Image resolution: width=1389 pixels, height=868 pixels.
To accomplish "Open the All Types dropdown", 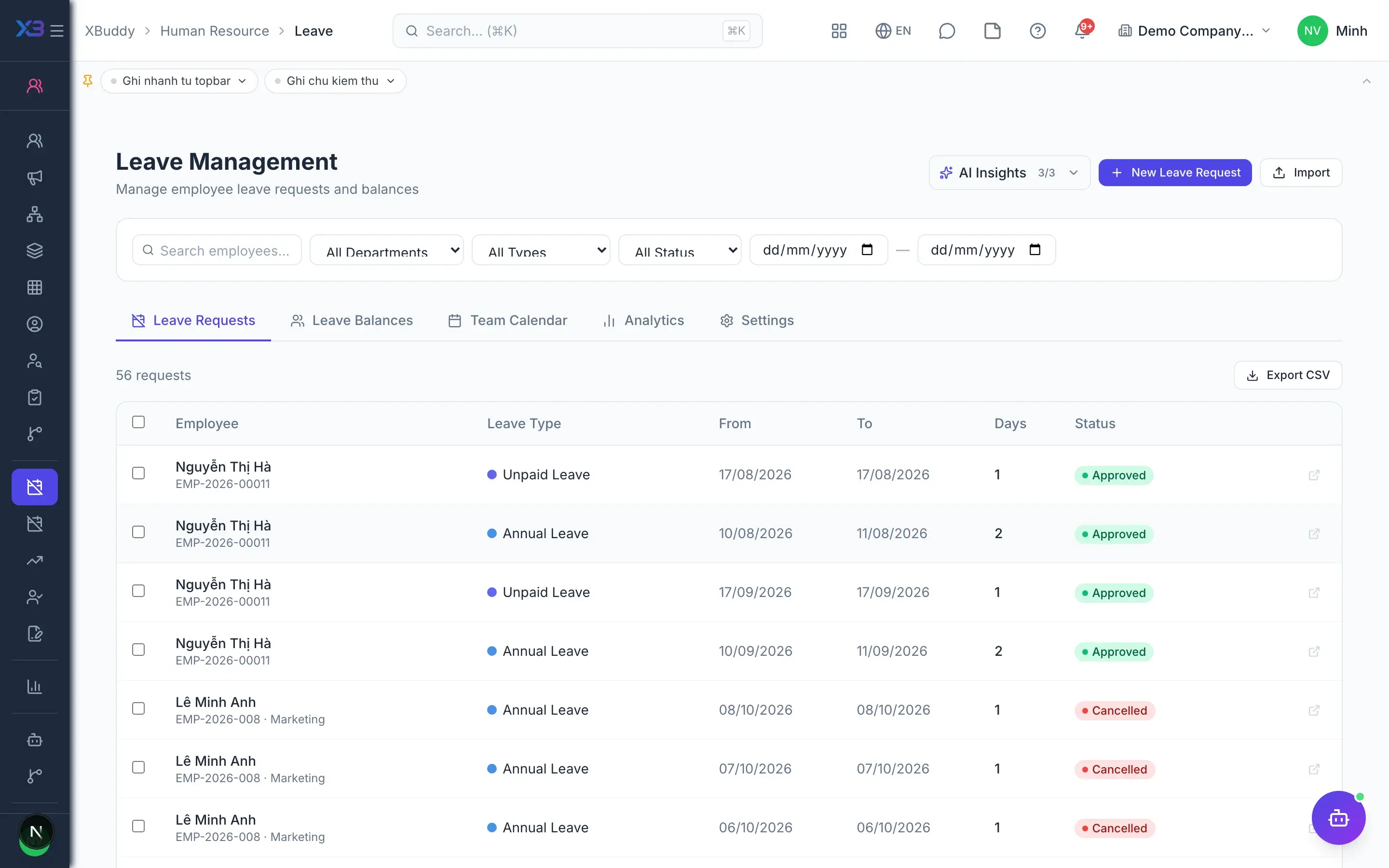I will [541, 250].
